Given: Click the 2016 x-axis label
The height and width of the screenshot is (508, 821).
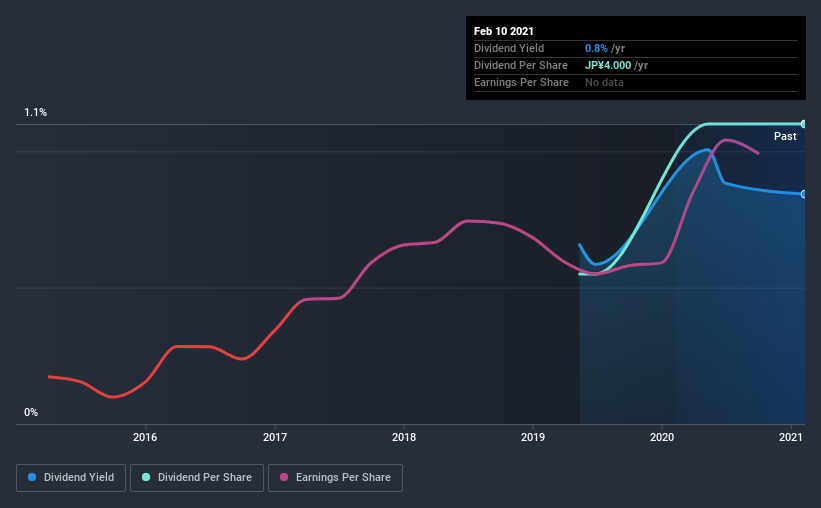Looking at the screenshot, I should click(145, 437).
